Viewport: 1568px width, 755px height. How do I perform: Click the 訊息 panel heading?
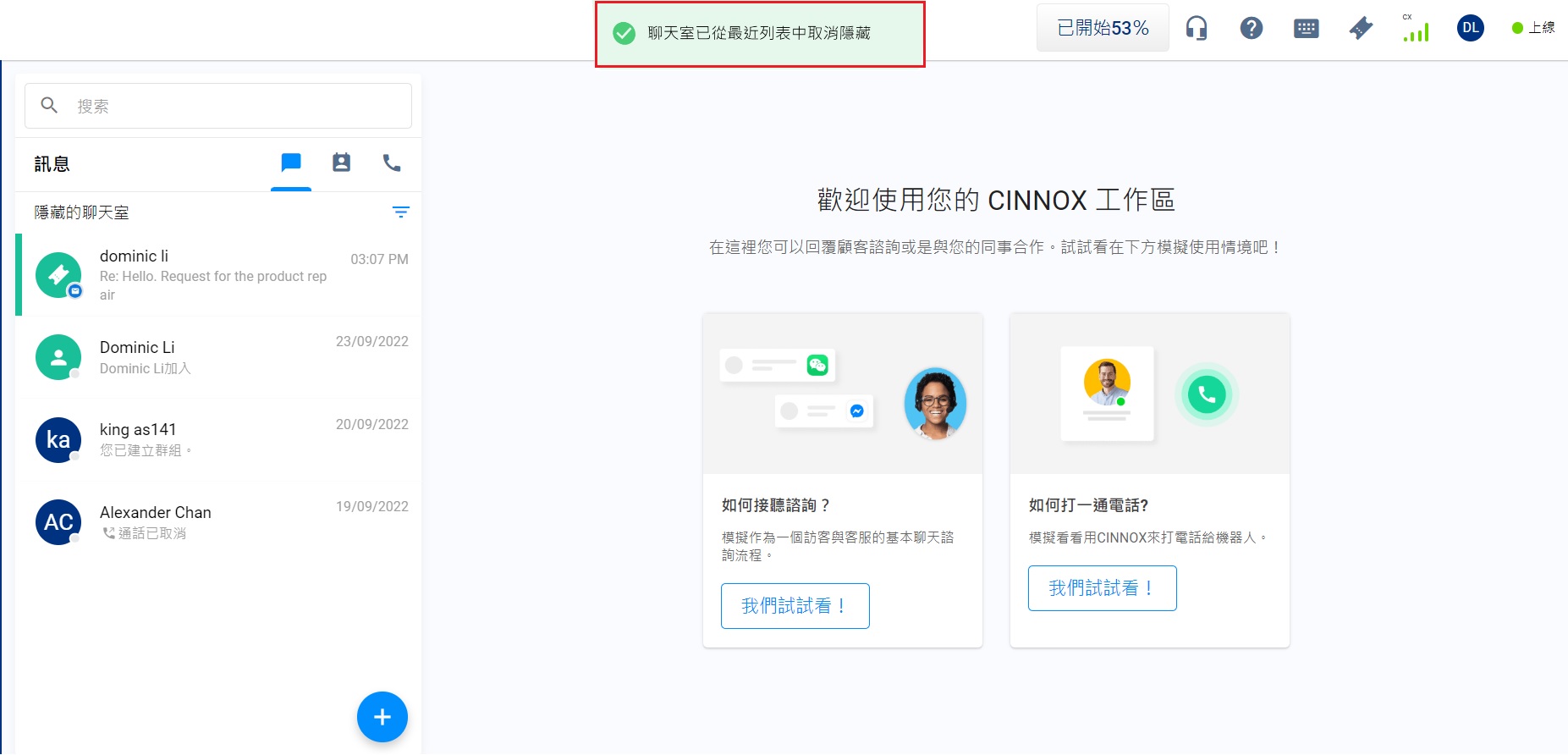coord(52,164)
